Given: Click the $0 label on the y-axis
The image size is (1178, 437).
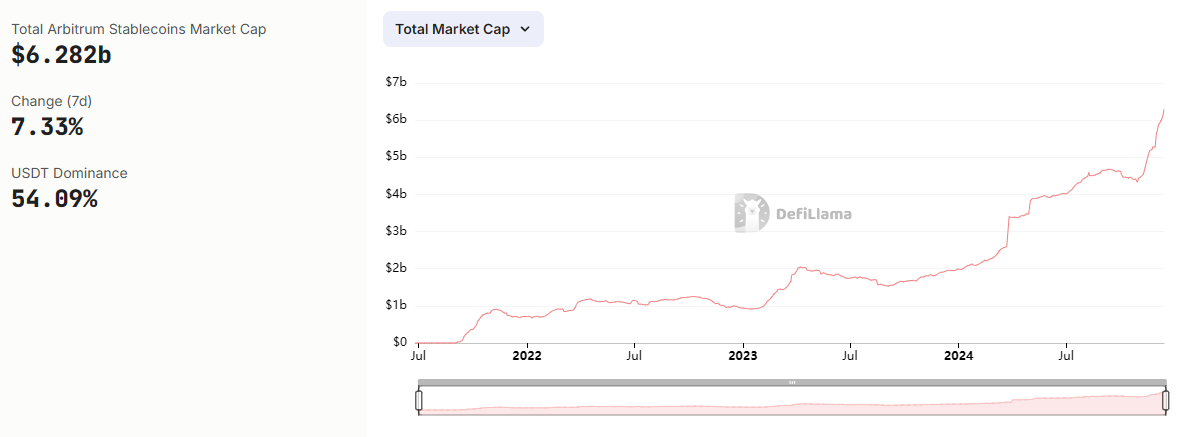Looking at the screenshot, I should pos(399,342).
